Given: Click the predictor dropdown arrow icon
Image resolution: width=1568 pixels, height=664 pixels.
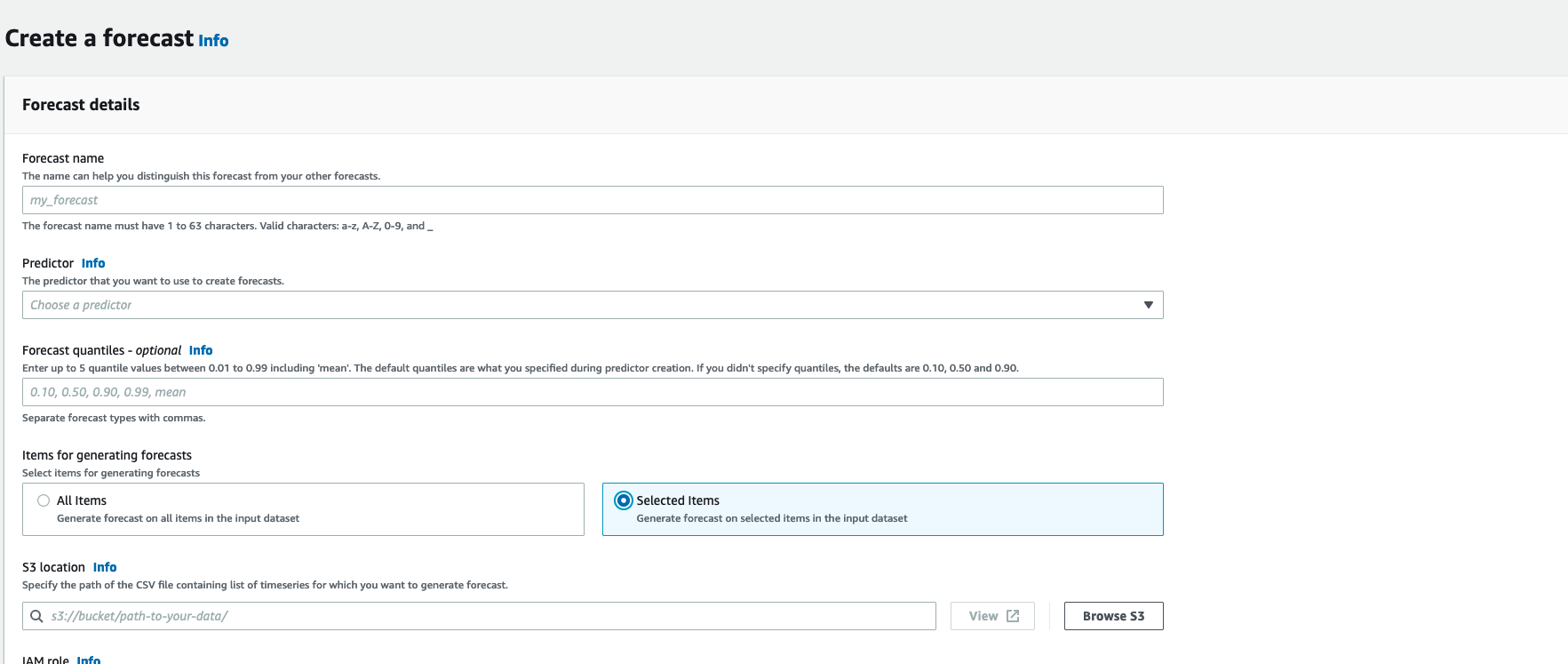Looking at the screenshot, I should [1149, 305].
